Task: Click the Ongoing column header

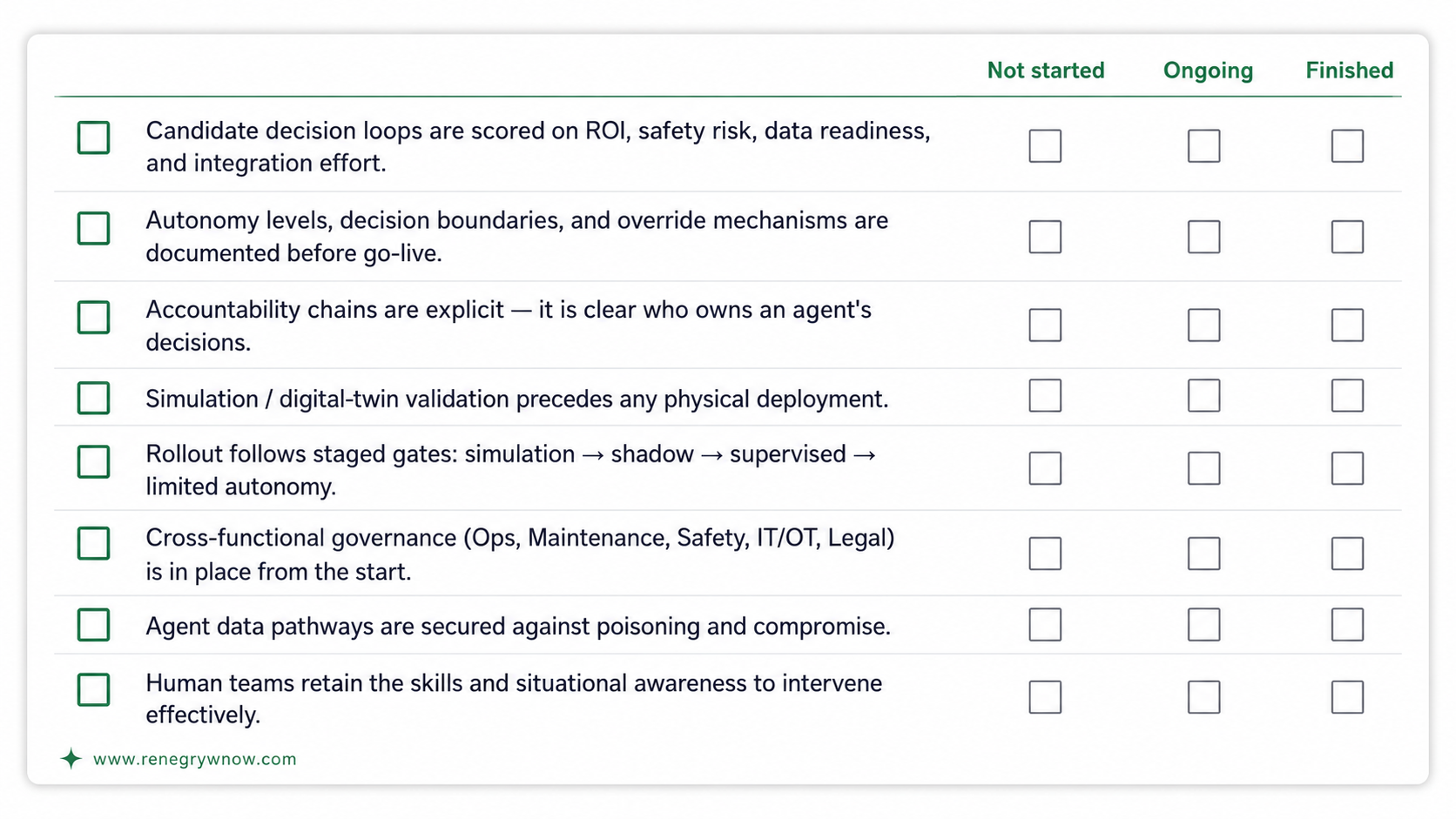Action: tap(1209, 70)
